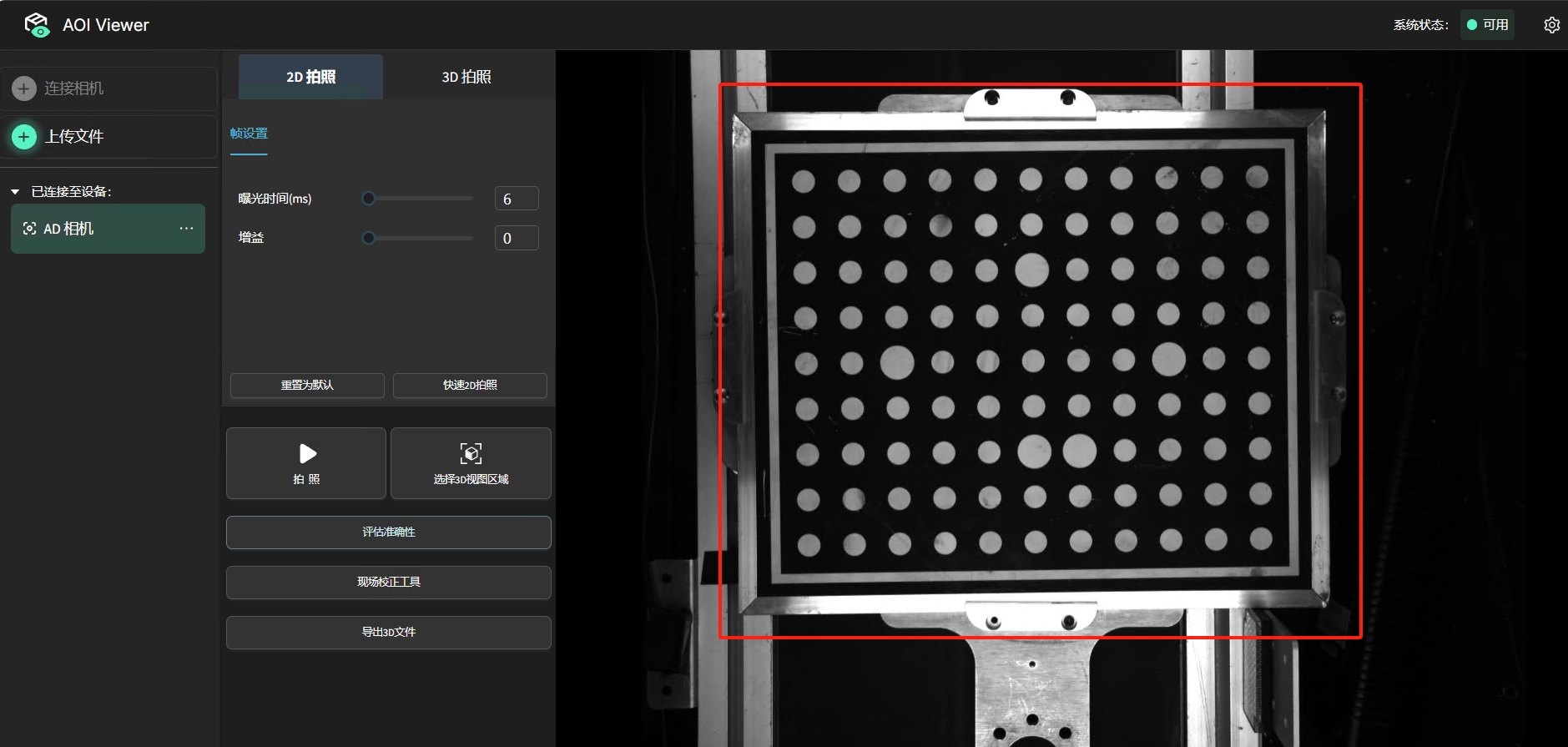
Task: Click the 系统状态 label text
Action: 1421,25
